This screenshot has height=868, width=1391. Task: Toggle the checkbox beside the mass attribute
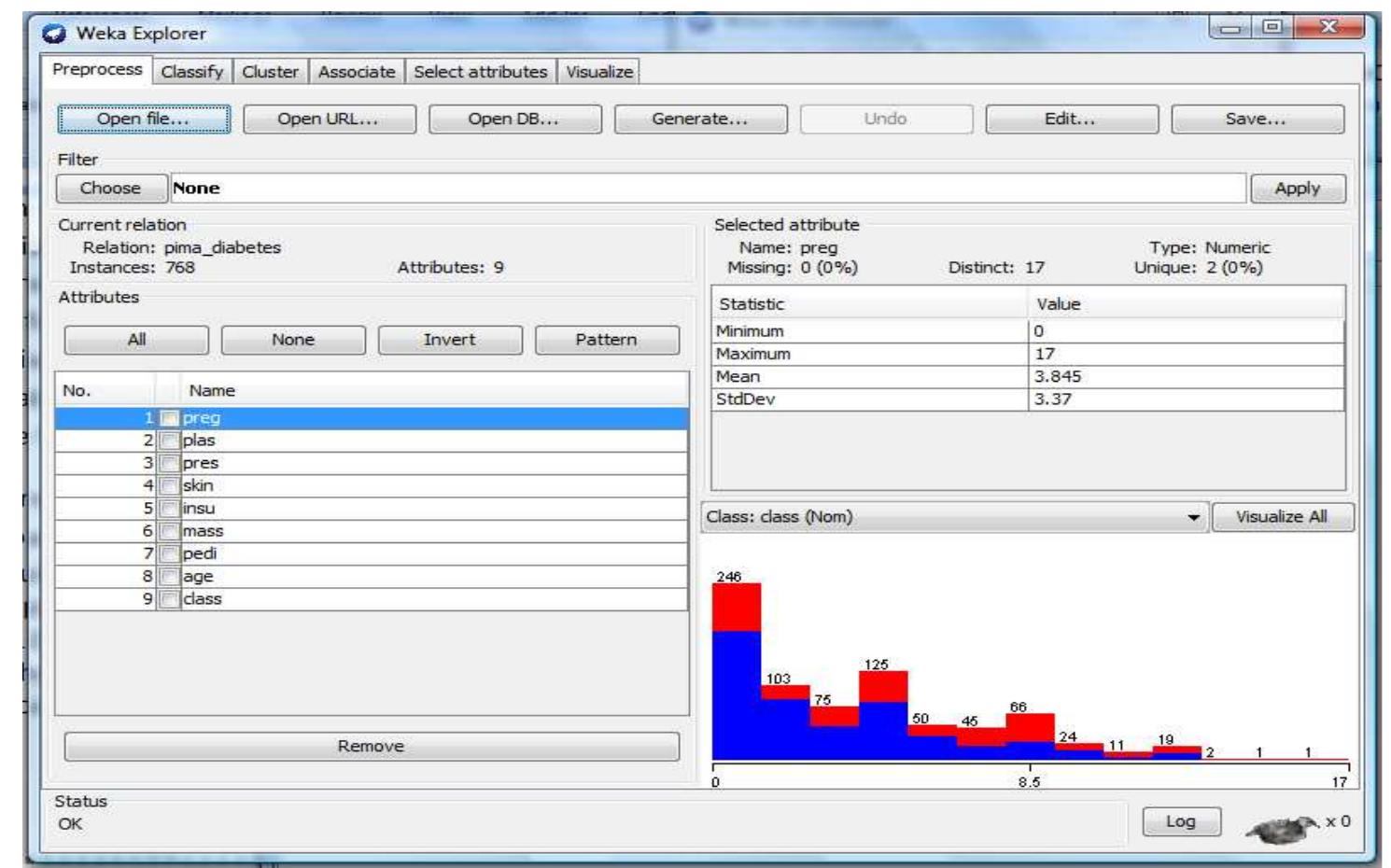pos(169,531)
